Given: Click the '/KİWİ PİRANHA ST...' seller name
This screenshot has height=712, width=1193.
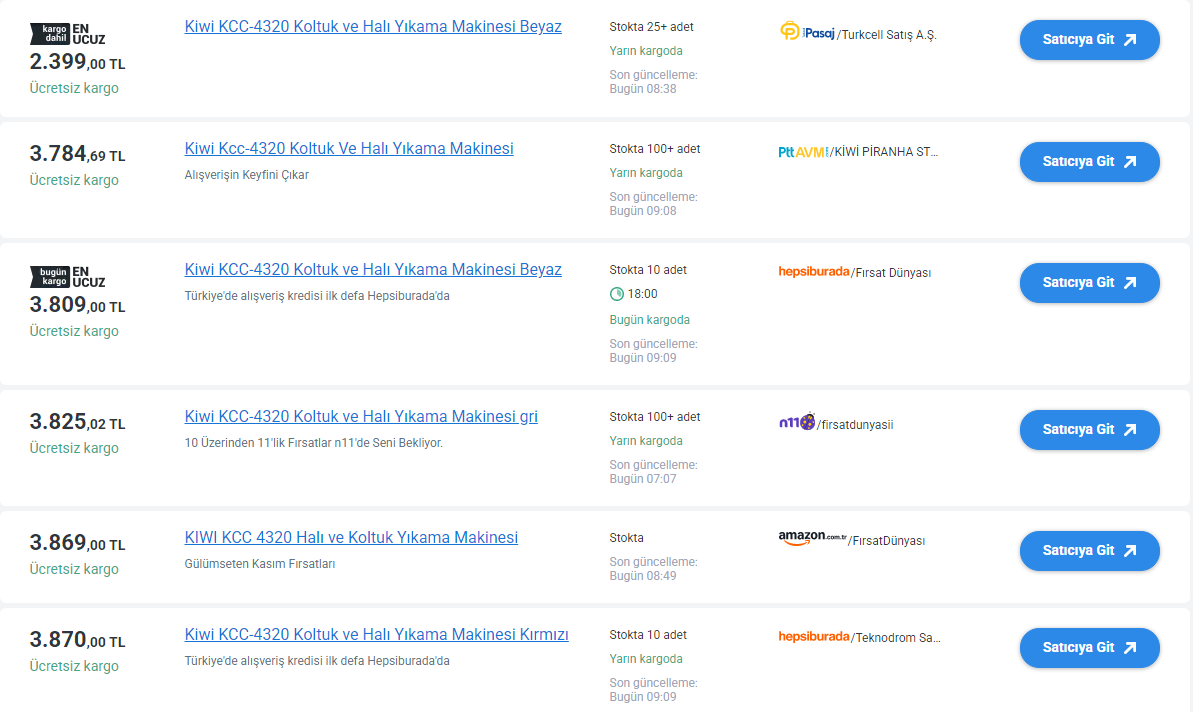Looking at the screenshot, I should [884, 152].
